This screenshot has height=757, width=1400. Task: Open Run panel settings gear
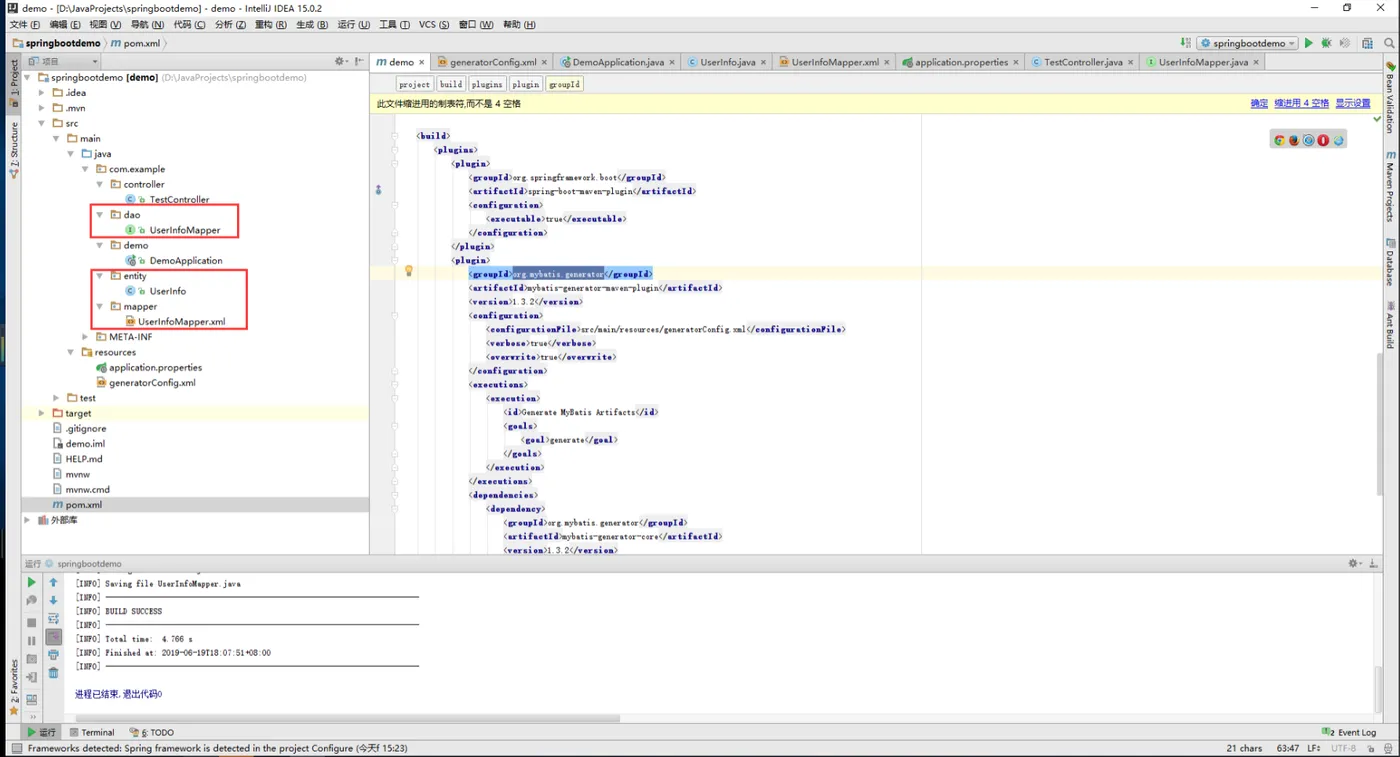tap(1353, 563)
